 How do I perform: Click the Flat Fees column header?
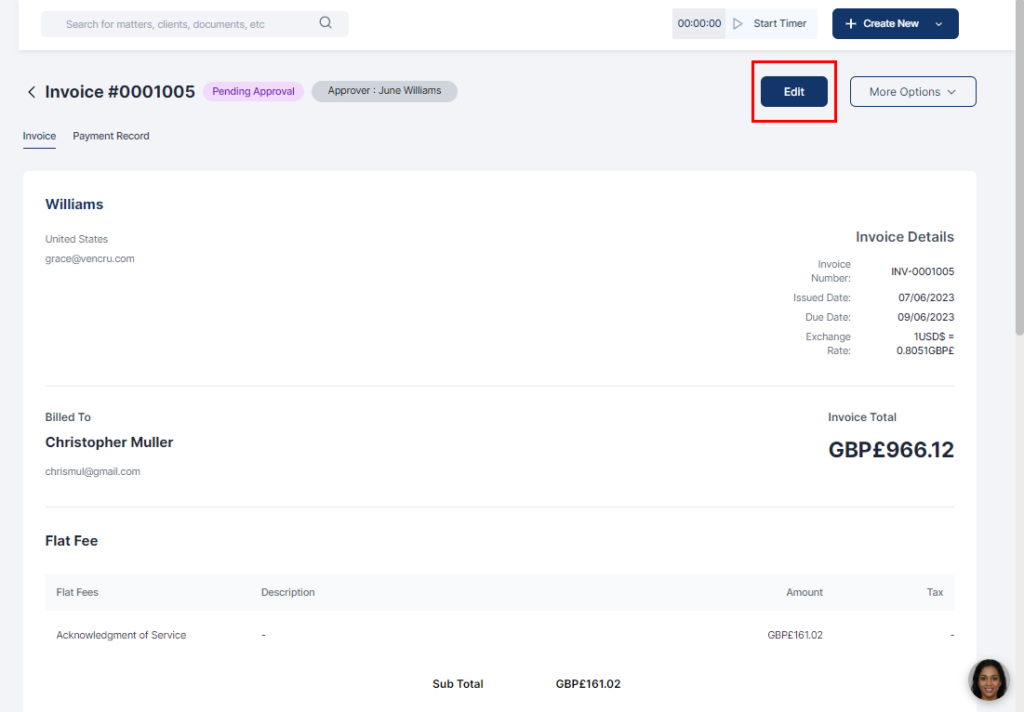(77, 592)
